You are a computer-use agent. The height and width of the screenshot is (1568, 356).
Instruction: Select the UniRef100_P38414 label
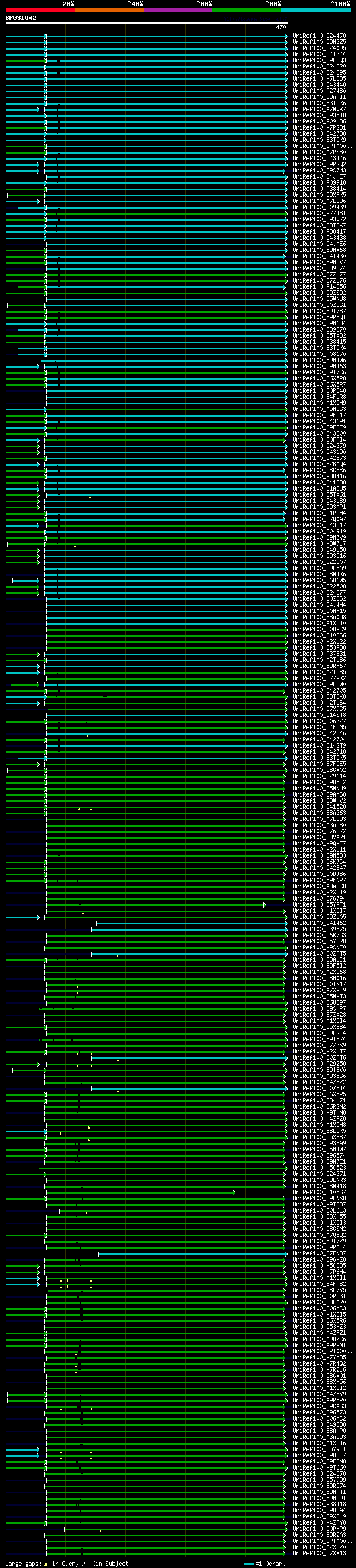(319, 189)
